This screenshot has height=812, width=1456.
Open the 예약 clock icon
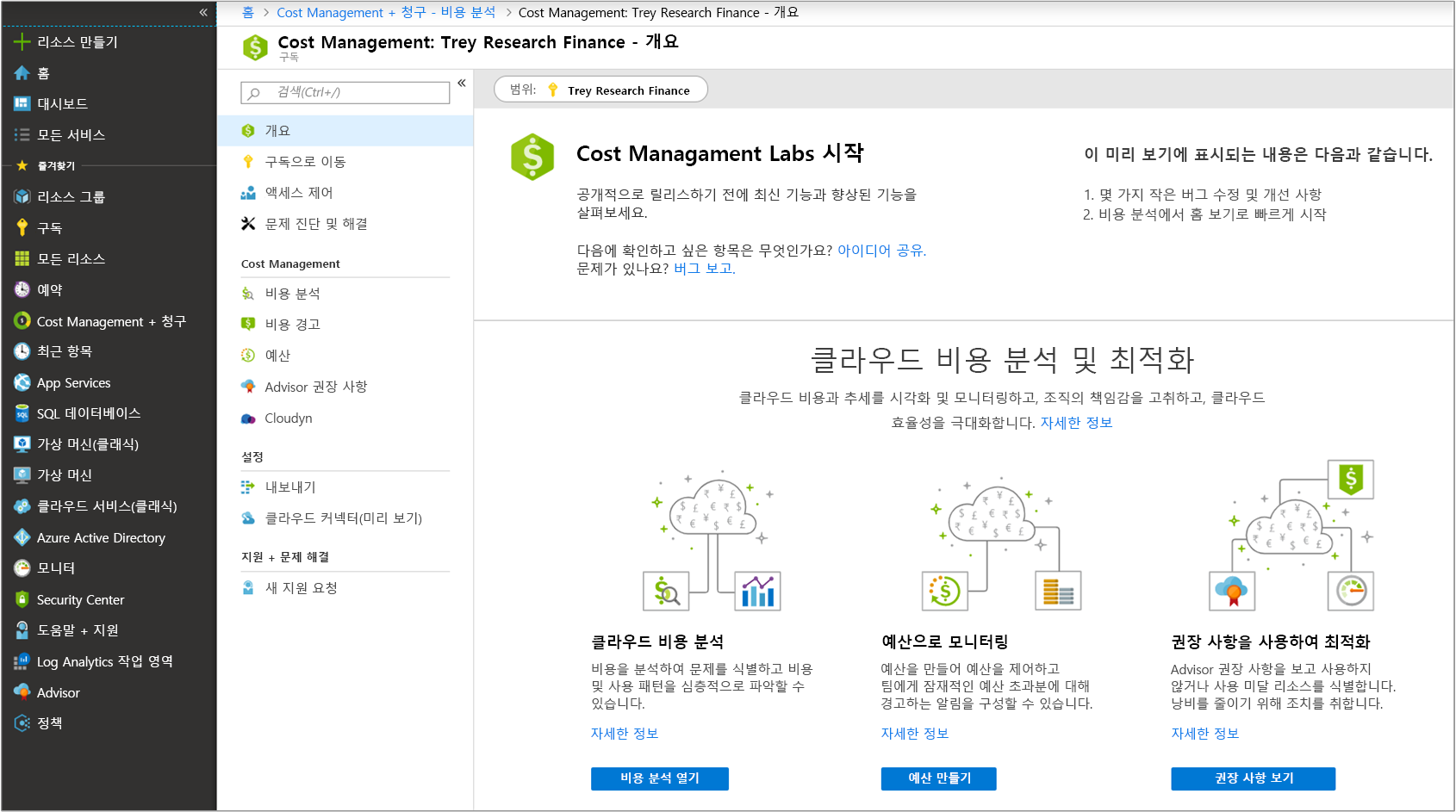coord(22,289)
